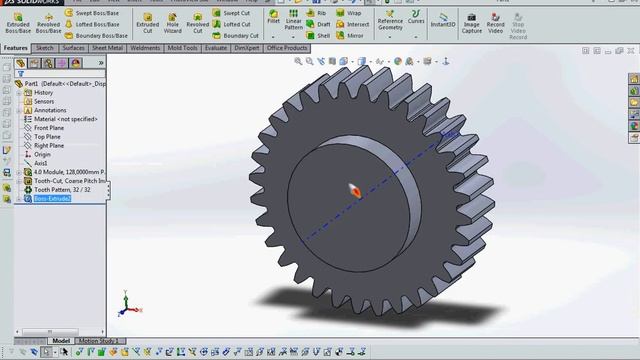Expand the History folder
Viewport: 640px width, 360px height.
point(19,93)
